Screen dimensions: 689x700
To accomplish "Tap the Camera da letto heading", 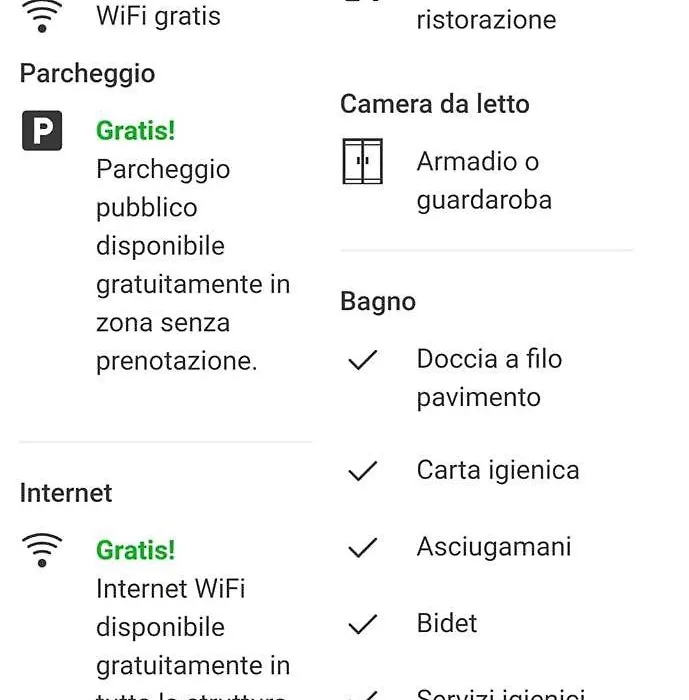I will point(435,104).
